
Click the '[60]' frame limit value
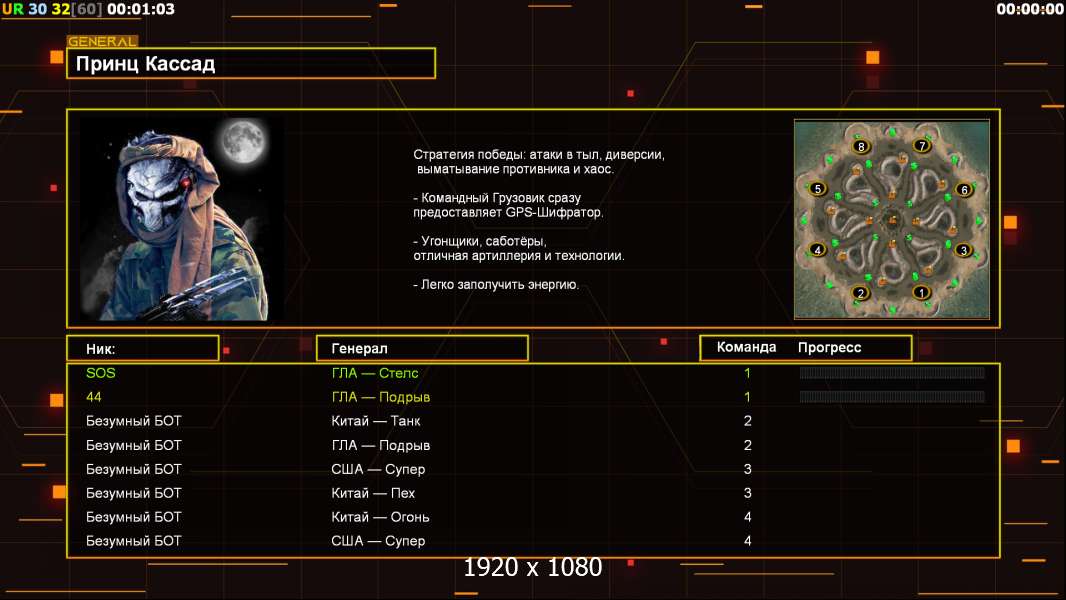[87, 10]
